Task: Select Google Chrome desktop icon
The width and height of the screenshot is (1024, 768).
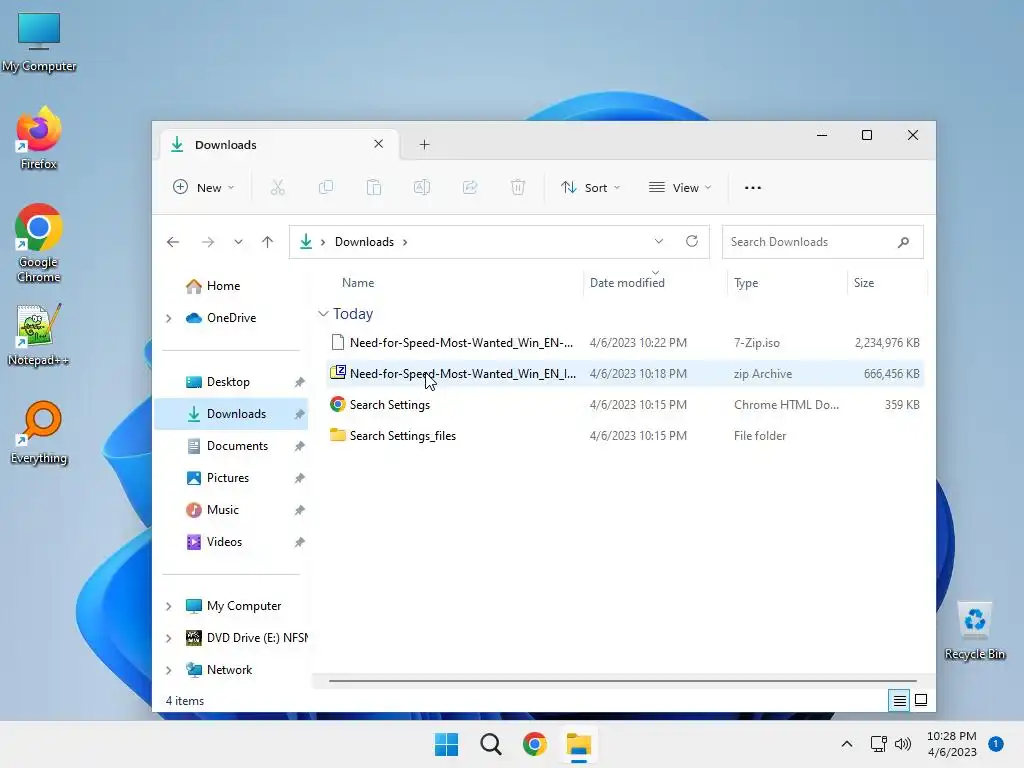Action: pos(39,243)
